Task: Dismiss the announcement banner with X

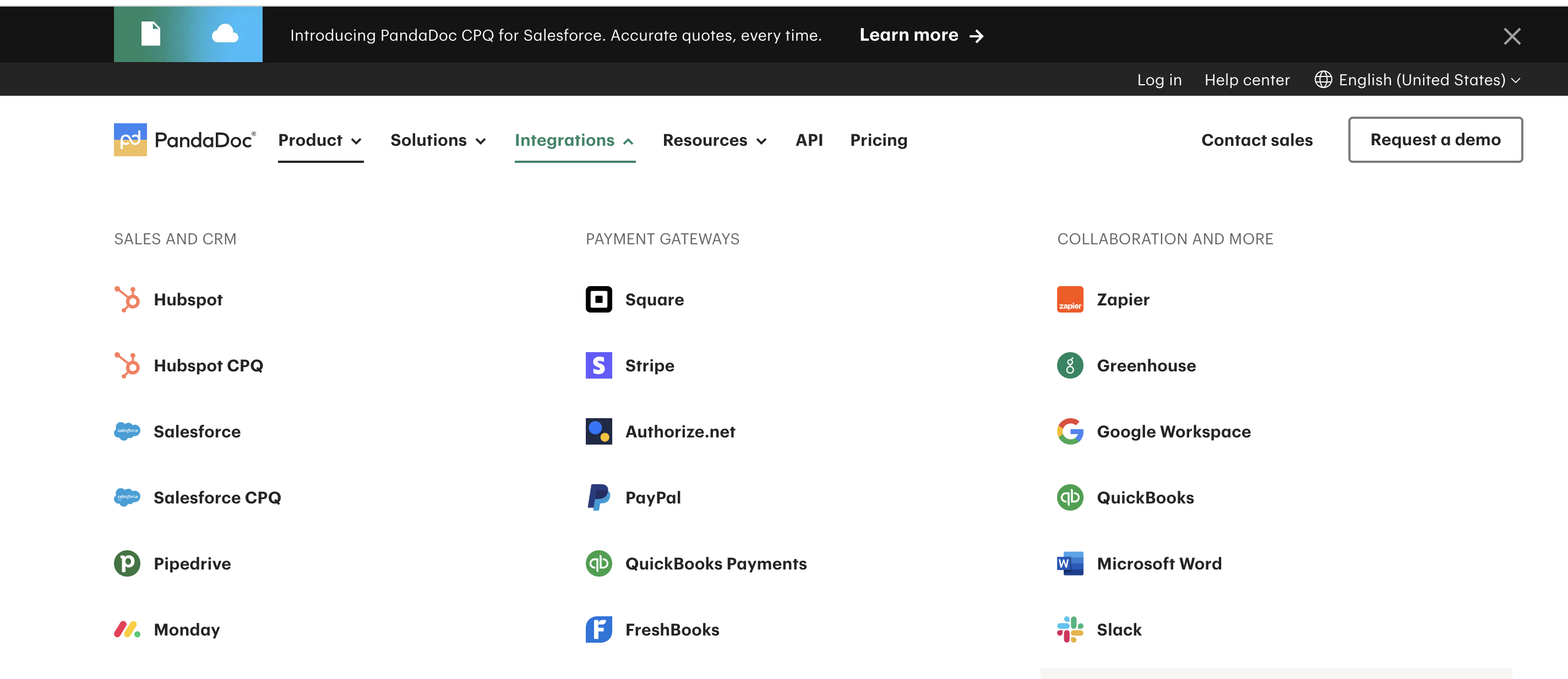Action: click(x=1512, y=36)
